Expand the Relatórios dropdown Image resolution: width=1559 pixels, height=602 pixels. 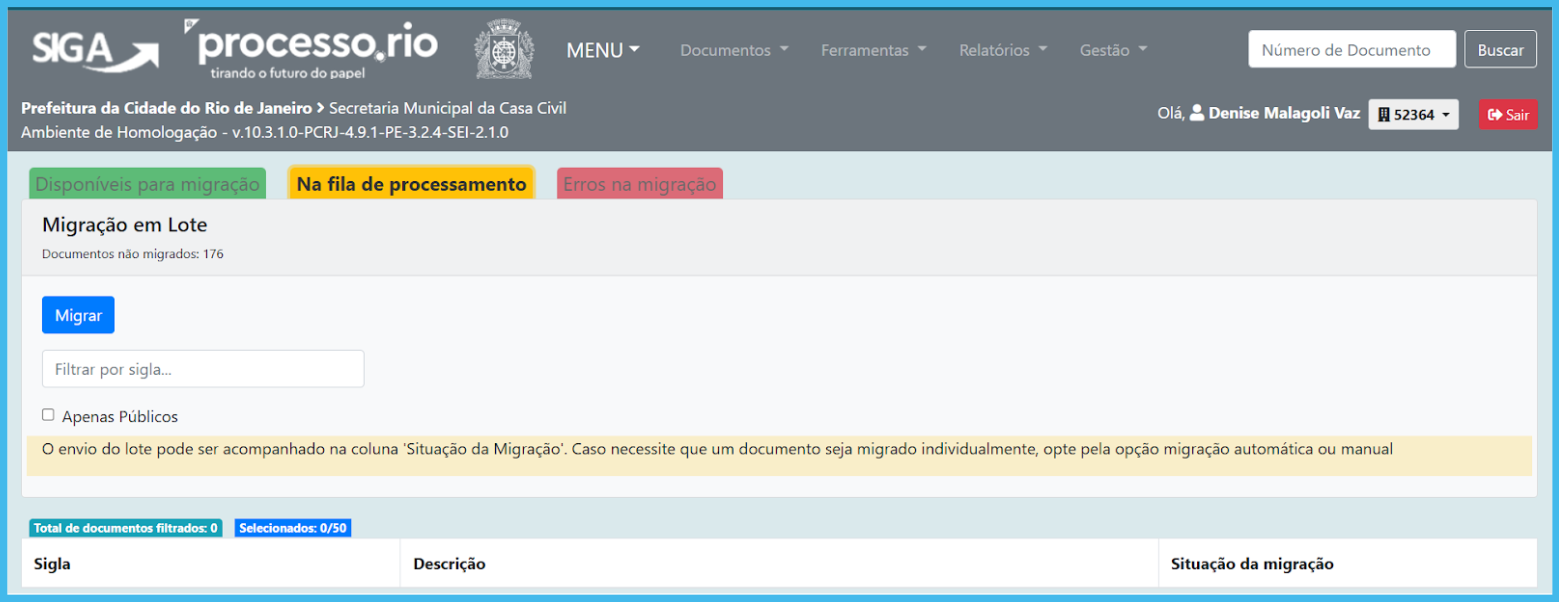(1002, 50)
